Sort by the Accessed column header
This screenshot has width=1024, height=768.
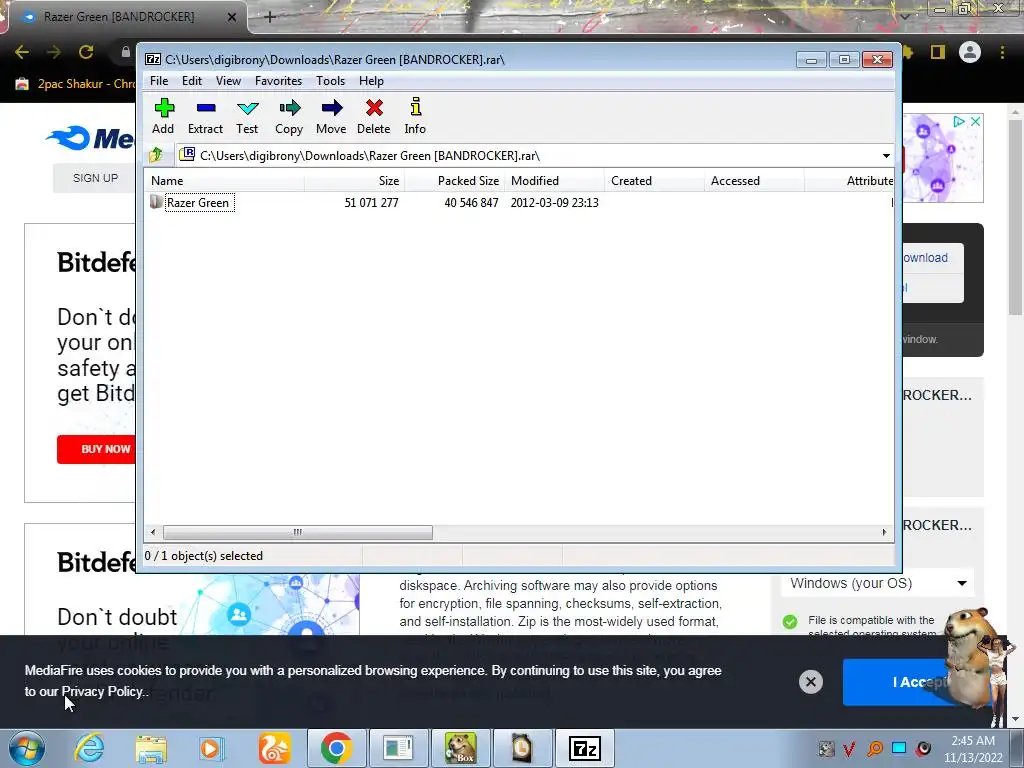(x=754, y=181)
